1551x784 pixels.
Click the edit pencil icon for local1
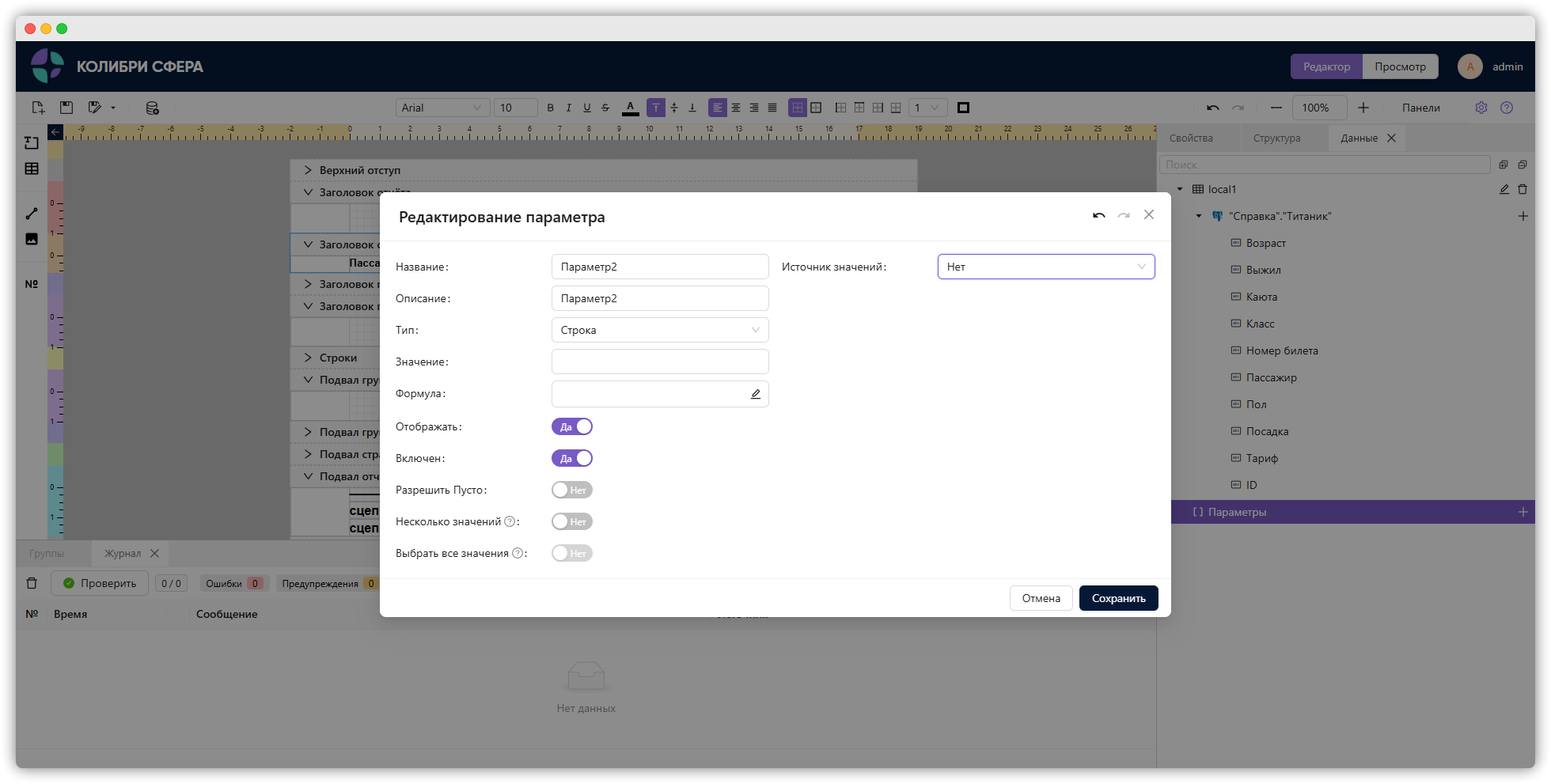[1504, 189]
